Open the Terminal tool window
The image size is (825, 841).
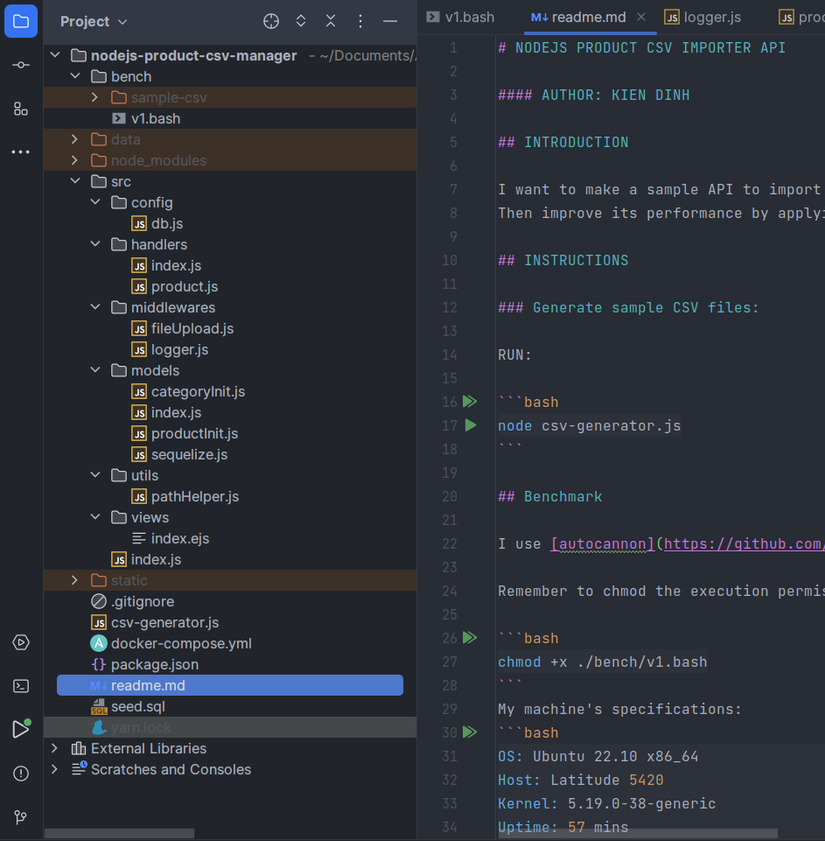point(20,686)
